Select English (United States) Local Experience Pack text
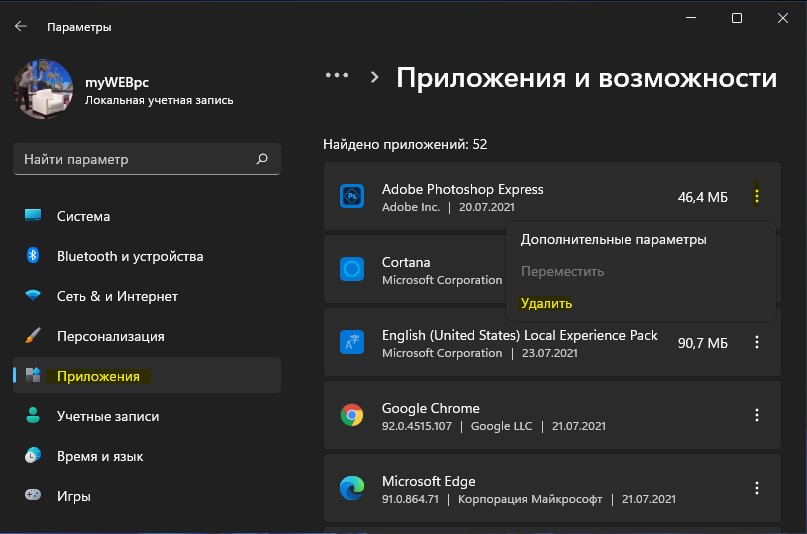This screenshot has height=534, width=807. (x=520, y=335)
